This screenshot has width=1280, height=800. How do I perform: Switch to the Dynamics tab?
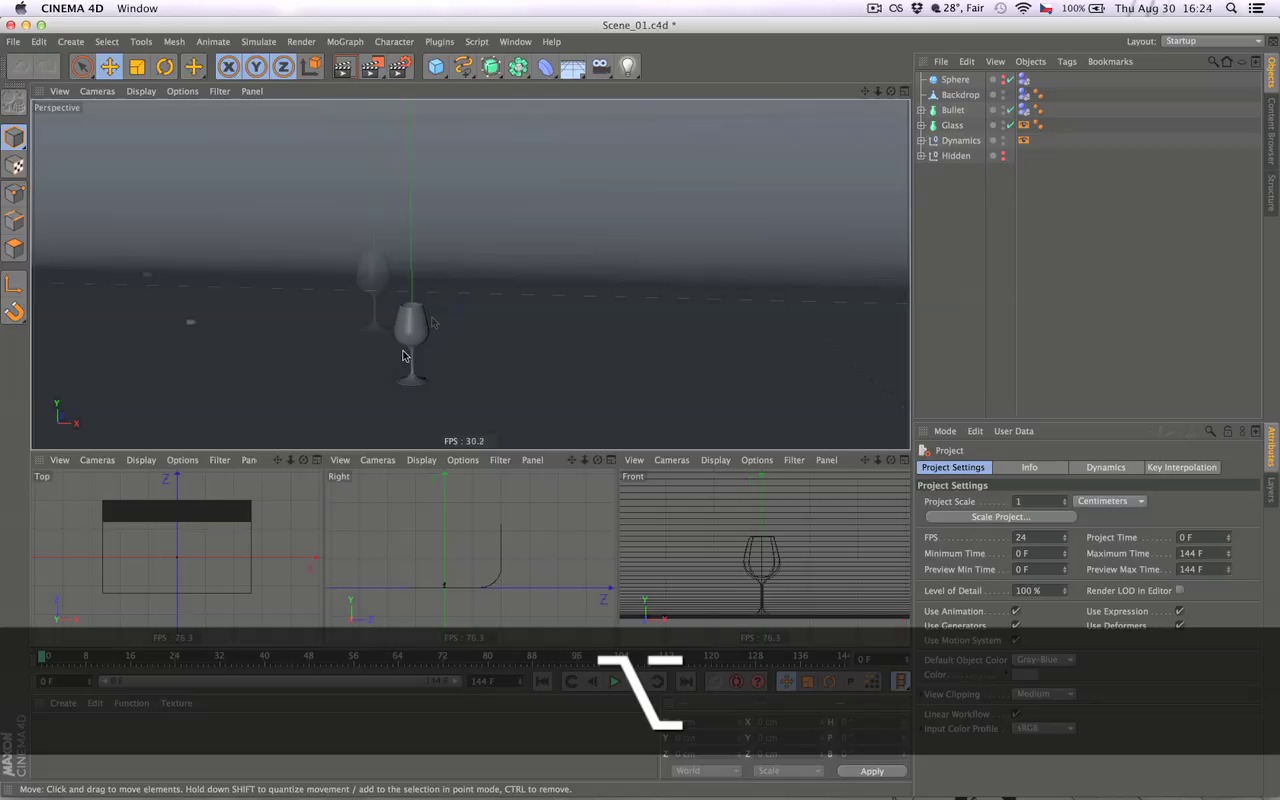[1106, 467]
